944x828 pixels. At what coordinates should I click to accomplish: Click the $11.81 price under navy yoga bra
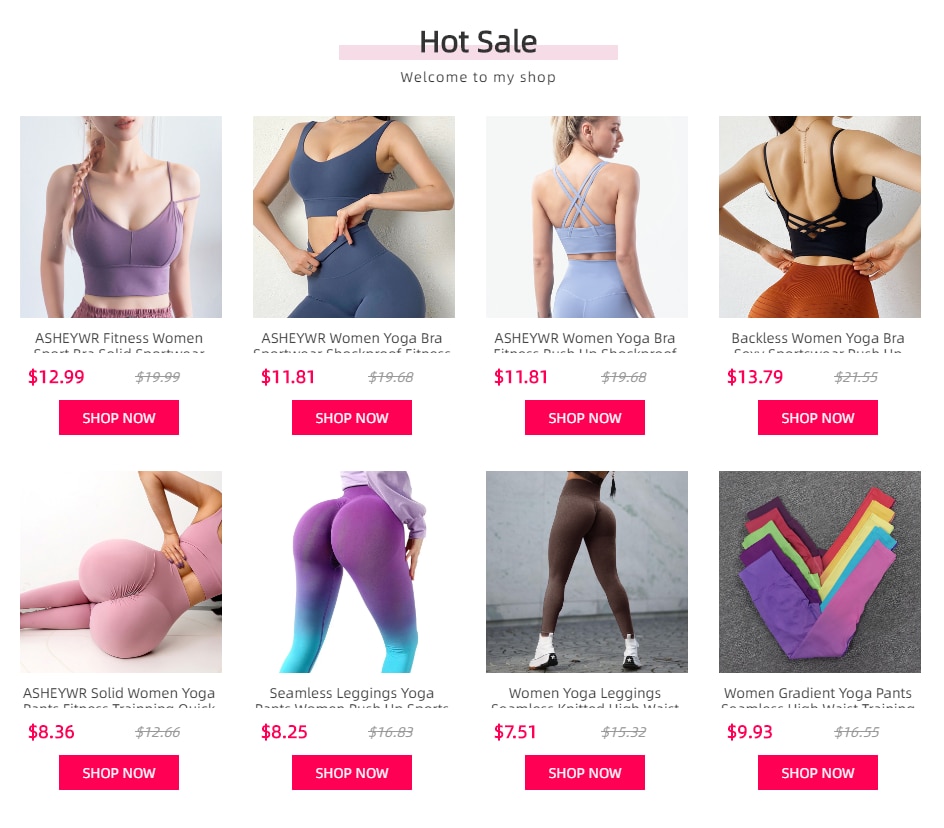[x=288, y=377]
